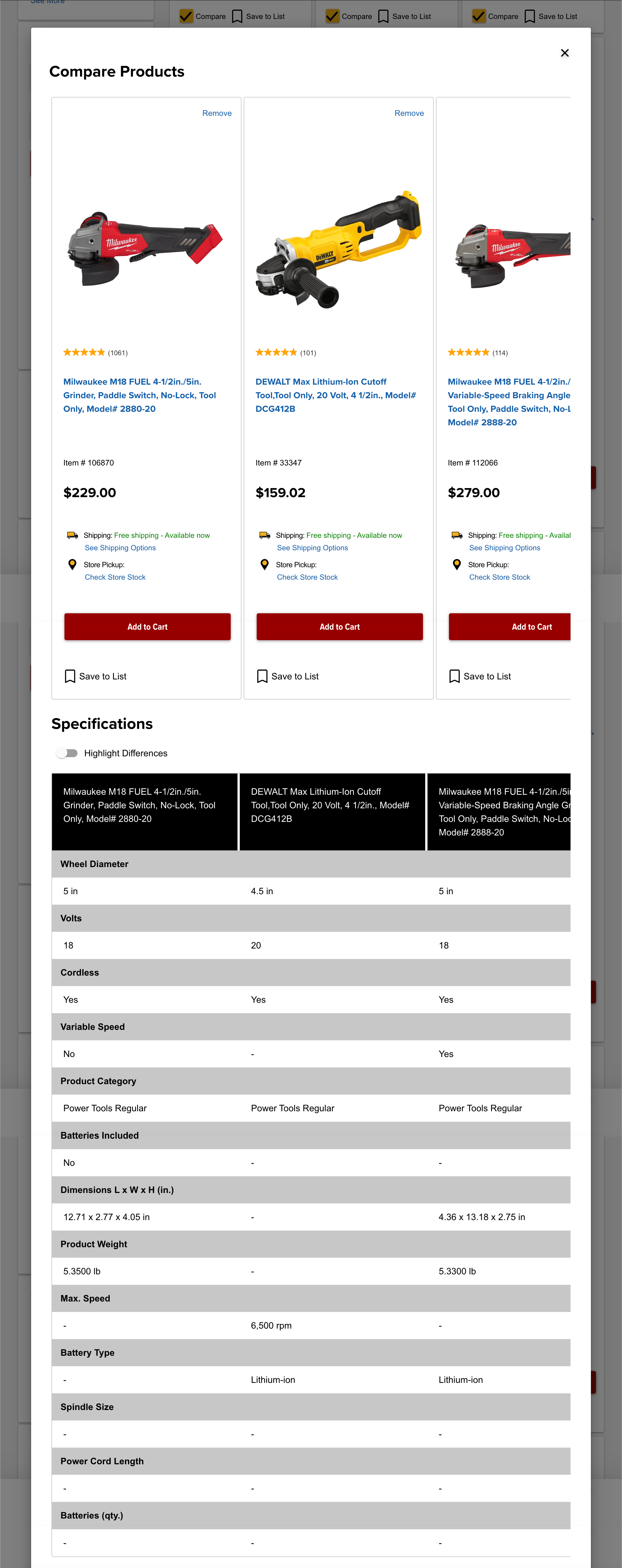The image size is (622, 1568).
Task: Click store pickup pin for Milwaukee 2880-20
Action: tap(72, 564)
